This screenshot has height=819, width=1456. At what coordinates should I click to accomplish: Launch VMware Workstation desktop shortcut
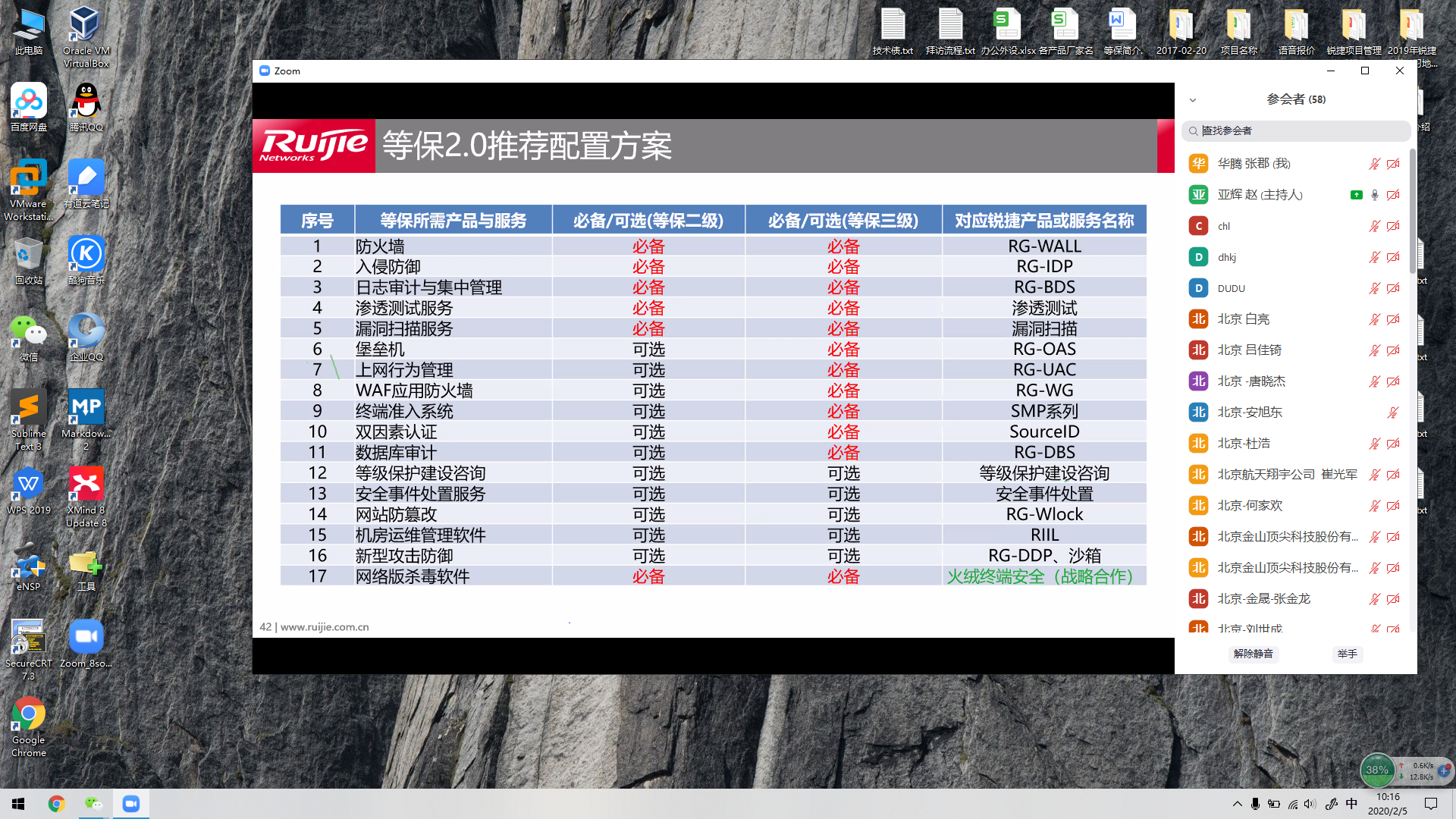pos(29,190)
